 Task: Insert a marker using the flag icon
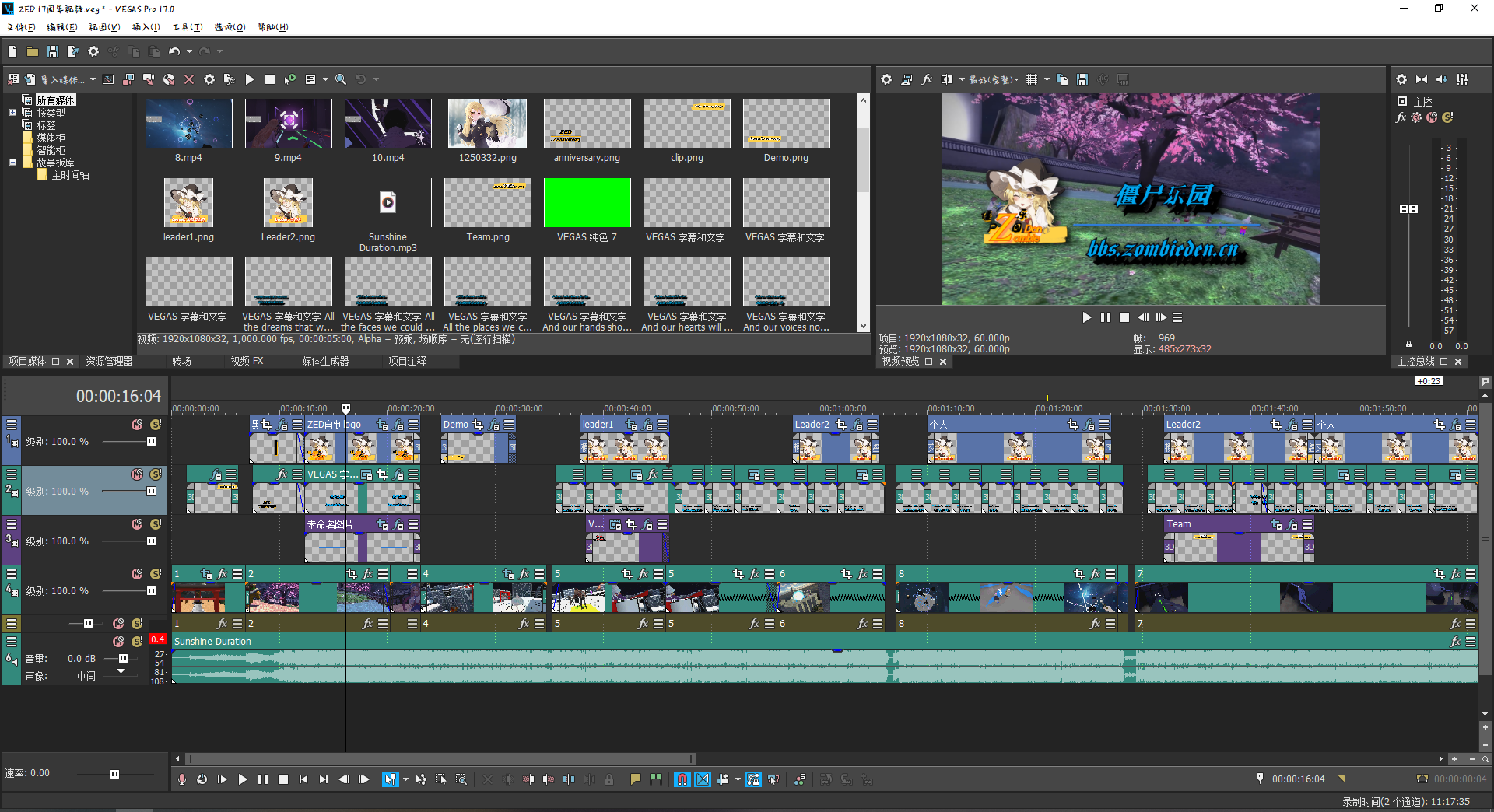(636, 779)
